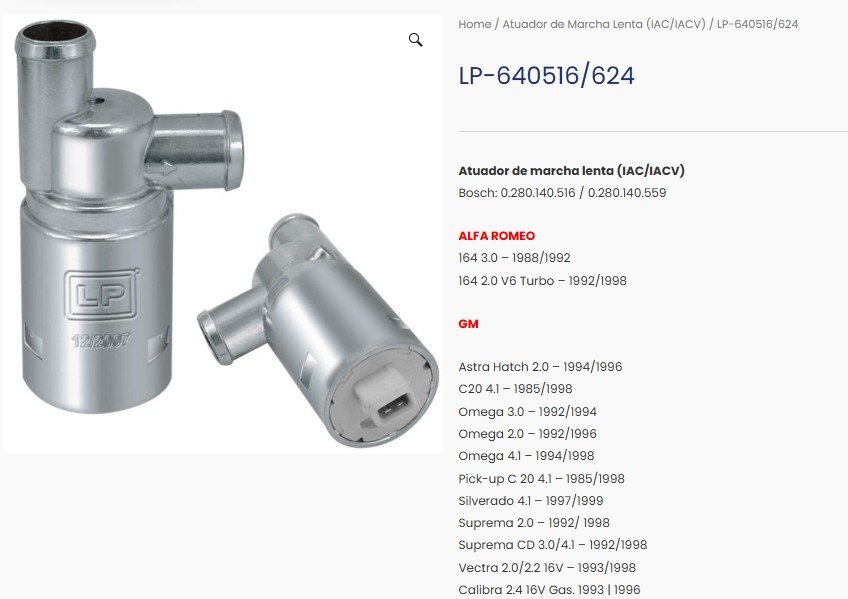This screenshot has width=848, height=599.
Task: Select the red ALFA ROMEO heading
Action: [x=496, y=236]
